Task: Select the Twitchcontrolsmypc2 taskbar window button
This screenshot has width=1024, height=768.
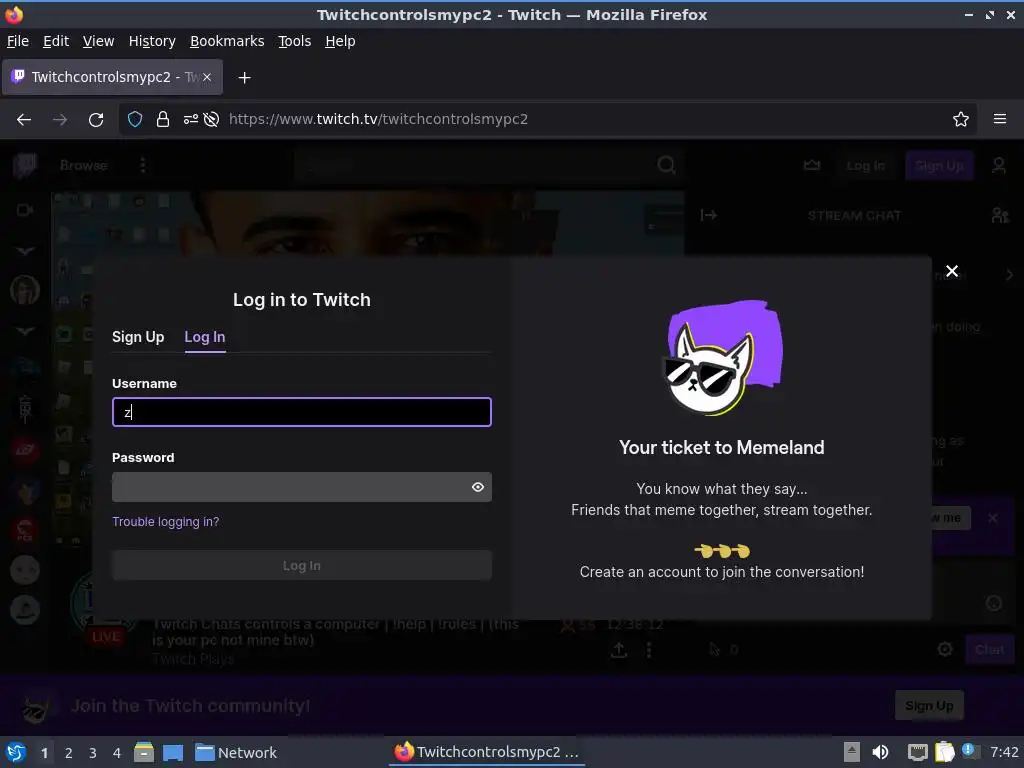Action: [487, 752]
